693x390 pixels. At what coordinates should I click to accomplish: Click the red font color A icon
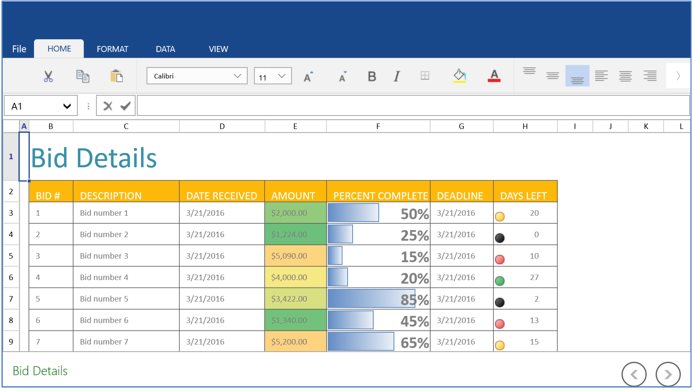(x=494, y=76)
